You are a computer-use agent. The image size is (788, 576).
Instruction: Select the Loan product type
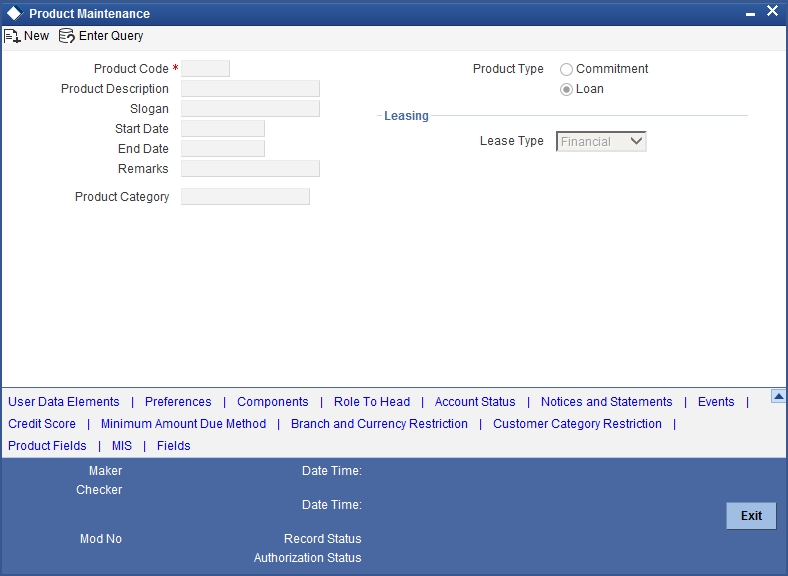566,89
